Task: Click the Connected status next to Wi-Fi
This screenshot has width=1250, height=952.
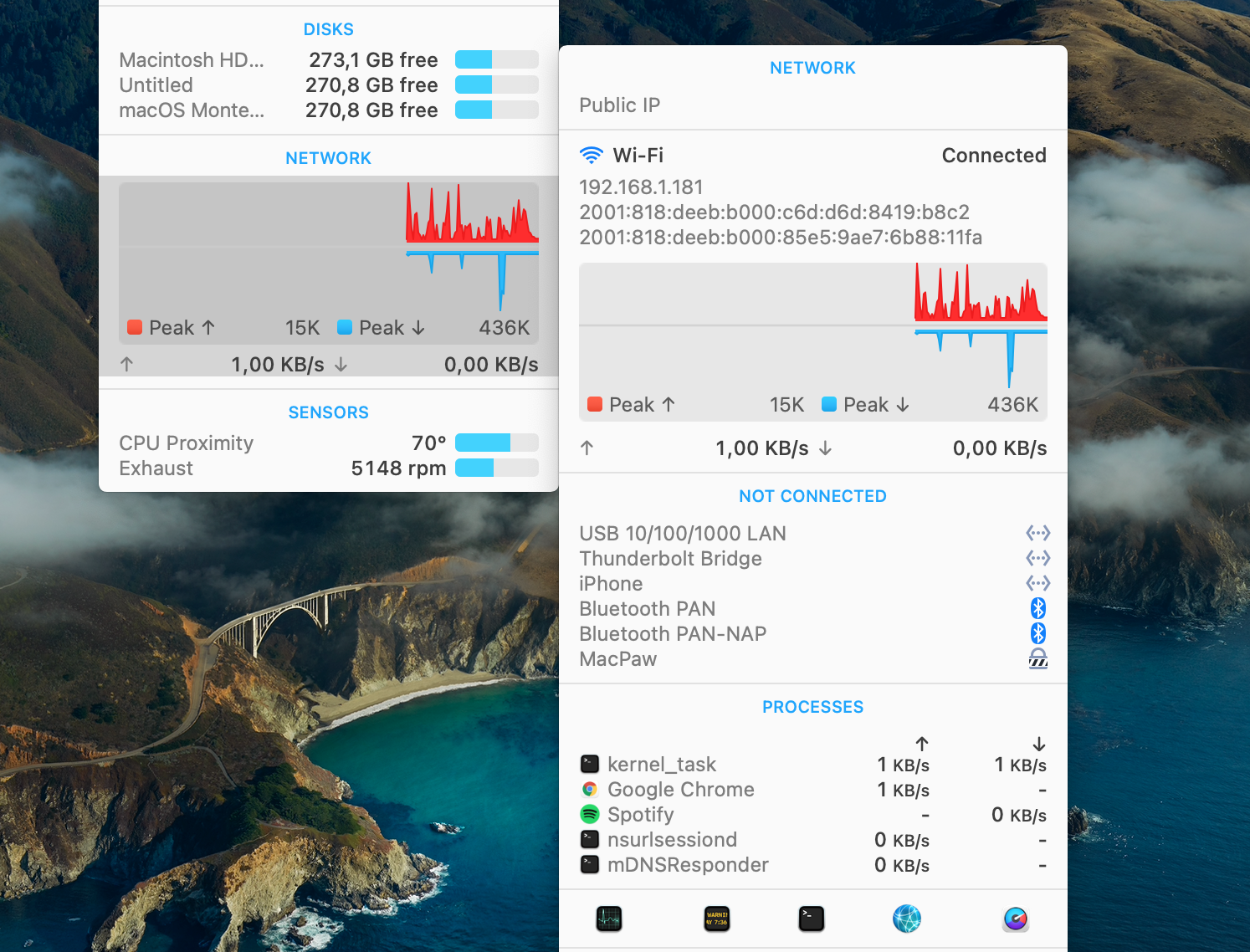Action: point(994,155)
